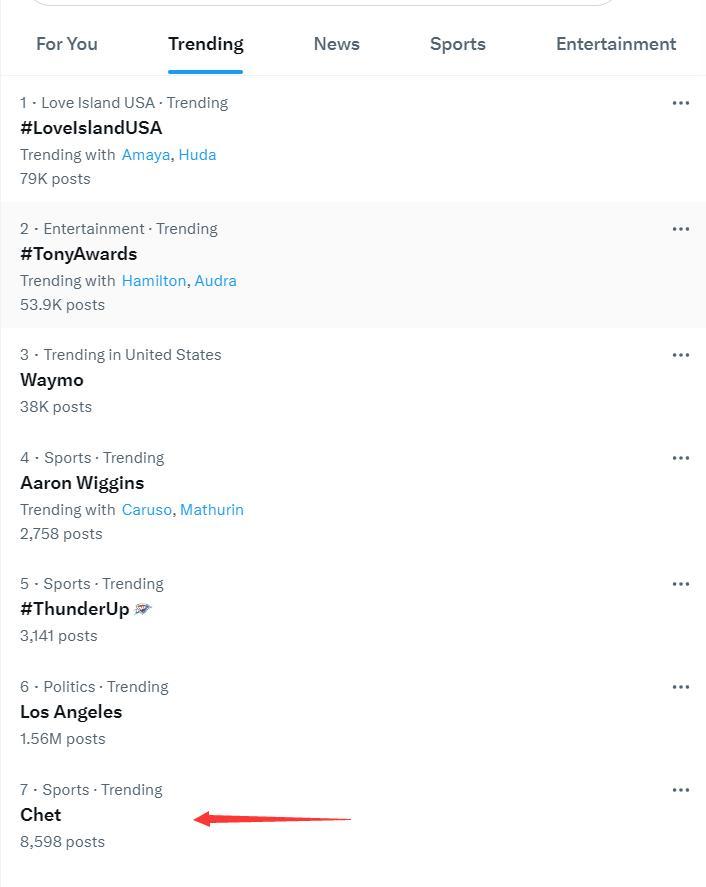Click the three-dot menu beside Chet
Screen dimensions: 706x887
pyautogui.click(x=681, y=790)
